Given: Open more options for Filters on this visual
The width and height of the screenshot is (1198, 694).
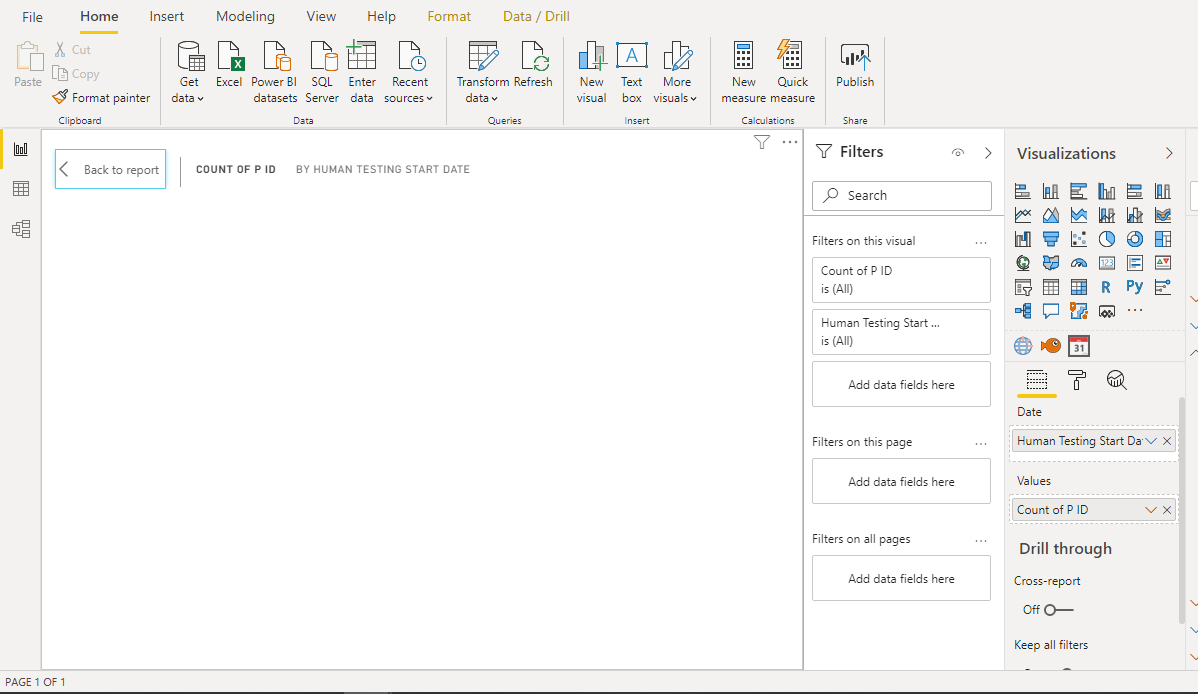Looking at the screenshot, I should point(981,242).
